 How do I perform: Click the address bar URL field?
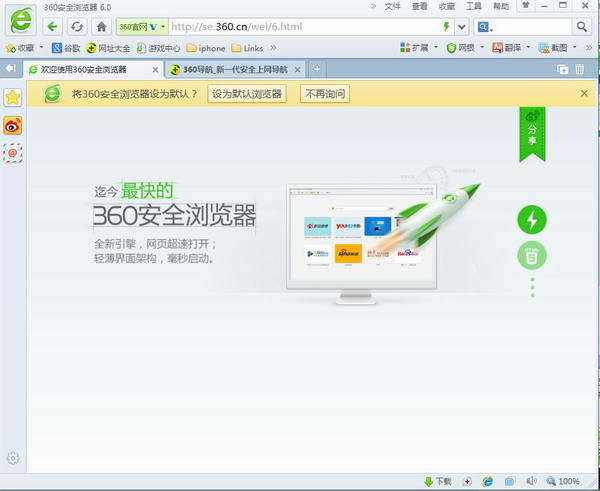point(305,27)
